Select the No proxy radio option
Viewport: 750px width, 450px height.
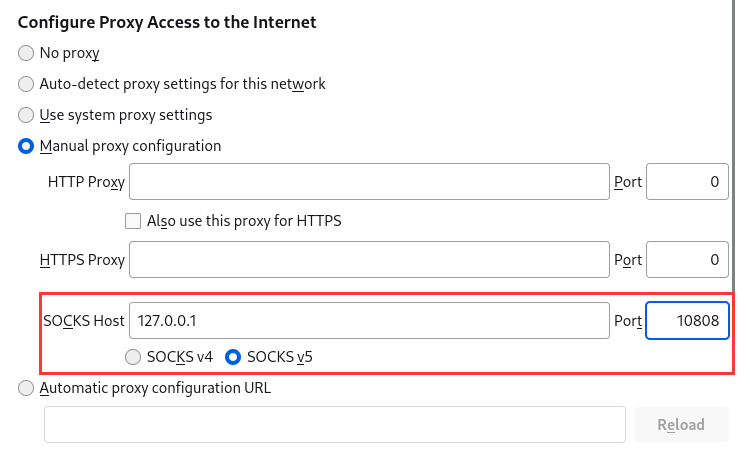pyautogui.click(x=26, y=53)
